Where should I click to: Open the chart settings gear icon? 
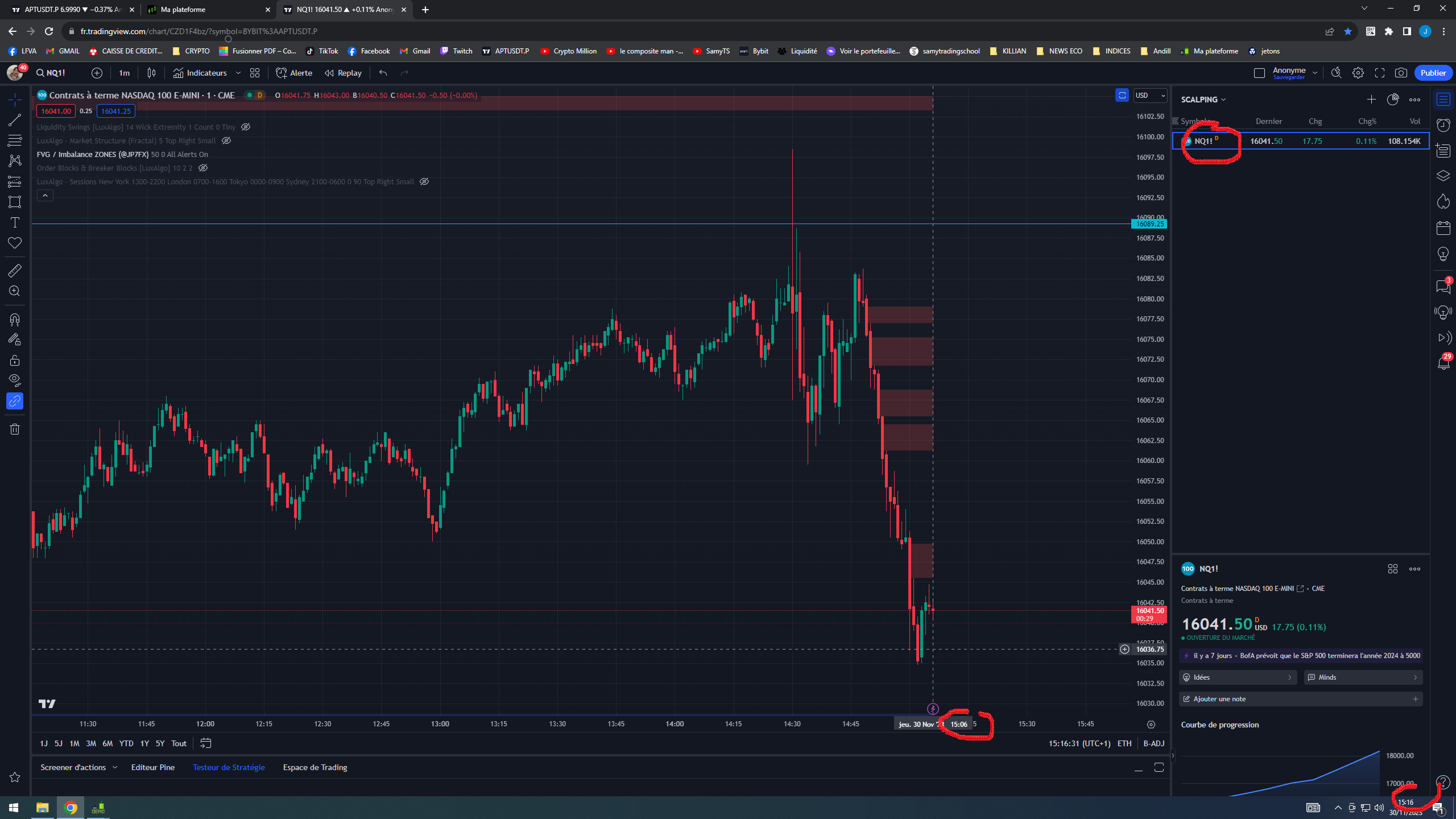click(x=1358, y=73)
